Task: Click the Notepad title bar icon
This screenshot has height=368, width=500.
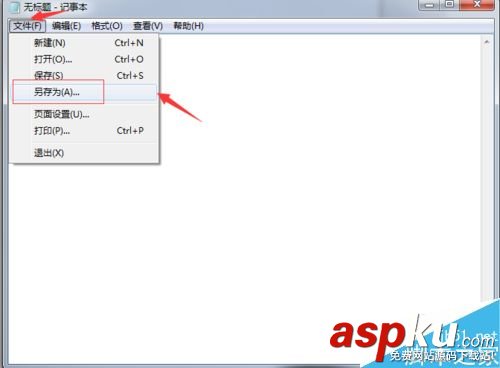Action: (15, 7)
